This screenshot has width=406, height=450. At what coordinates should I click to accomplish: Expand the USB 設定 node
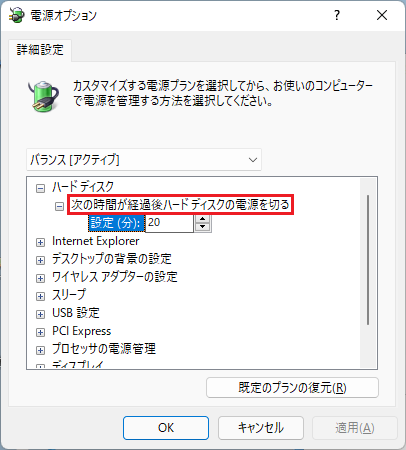40,314
